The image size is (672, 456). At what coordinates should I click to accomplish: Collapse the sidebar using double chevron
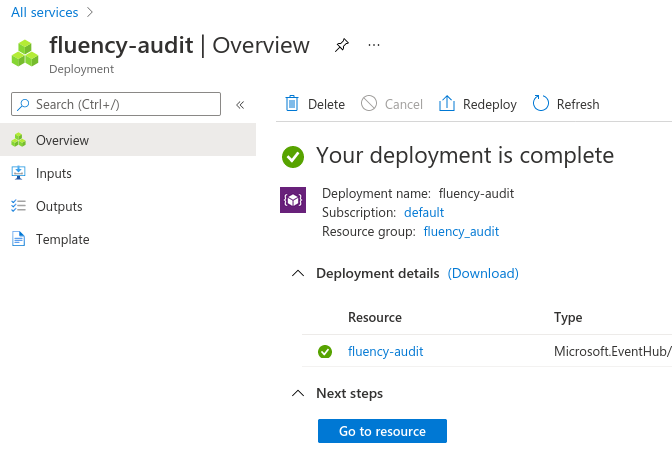(240, 105)
